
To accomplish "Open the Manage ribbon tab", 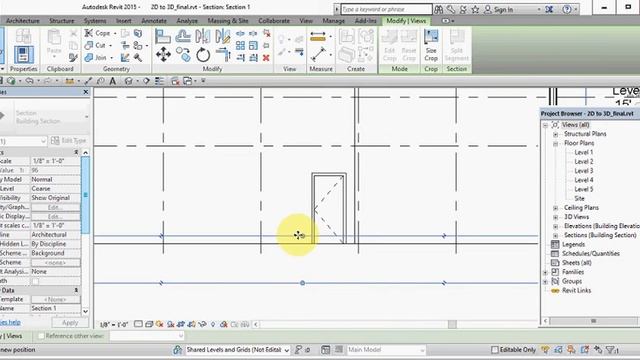I will point(333,21).
